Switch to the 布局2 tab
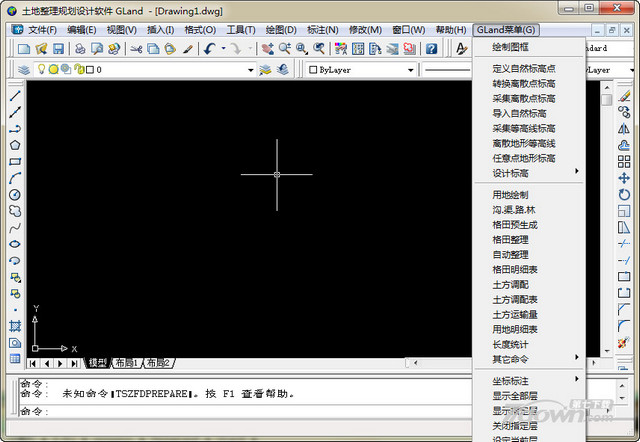The height and width of the screenshot is (442, 640). tap(158, 363)
